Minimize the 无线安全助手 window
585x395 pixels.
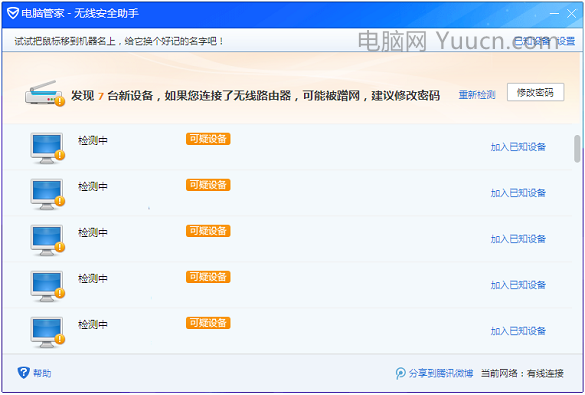tap(554, 14)
